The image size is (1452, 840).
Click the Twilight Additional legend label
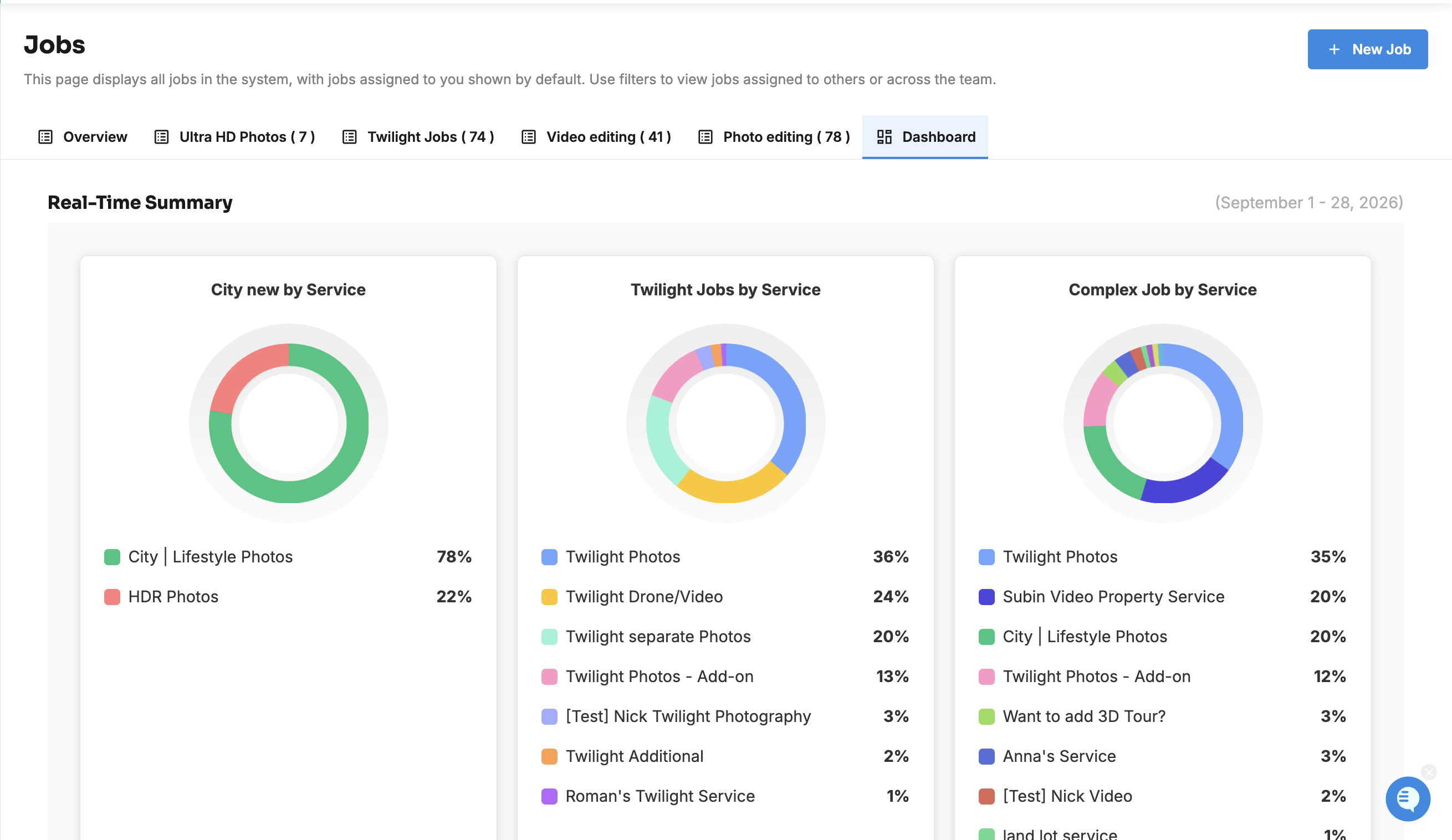[x=635, y=756]
